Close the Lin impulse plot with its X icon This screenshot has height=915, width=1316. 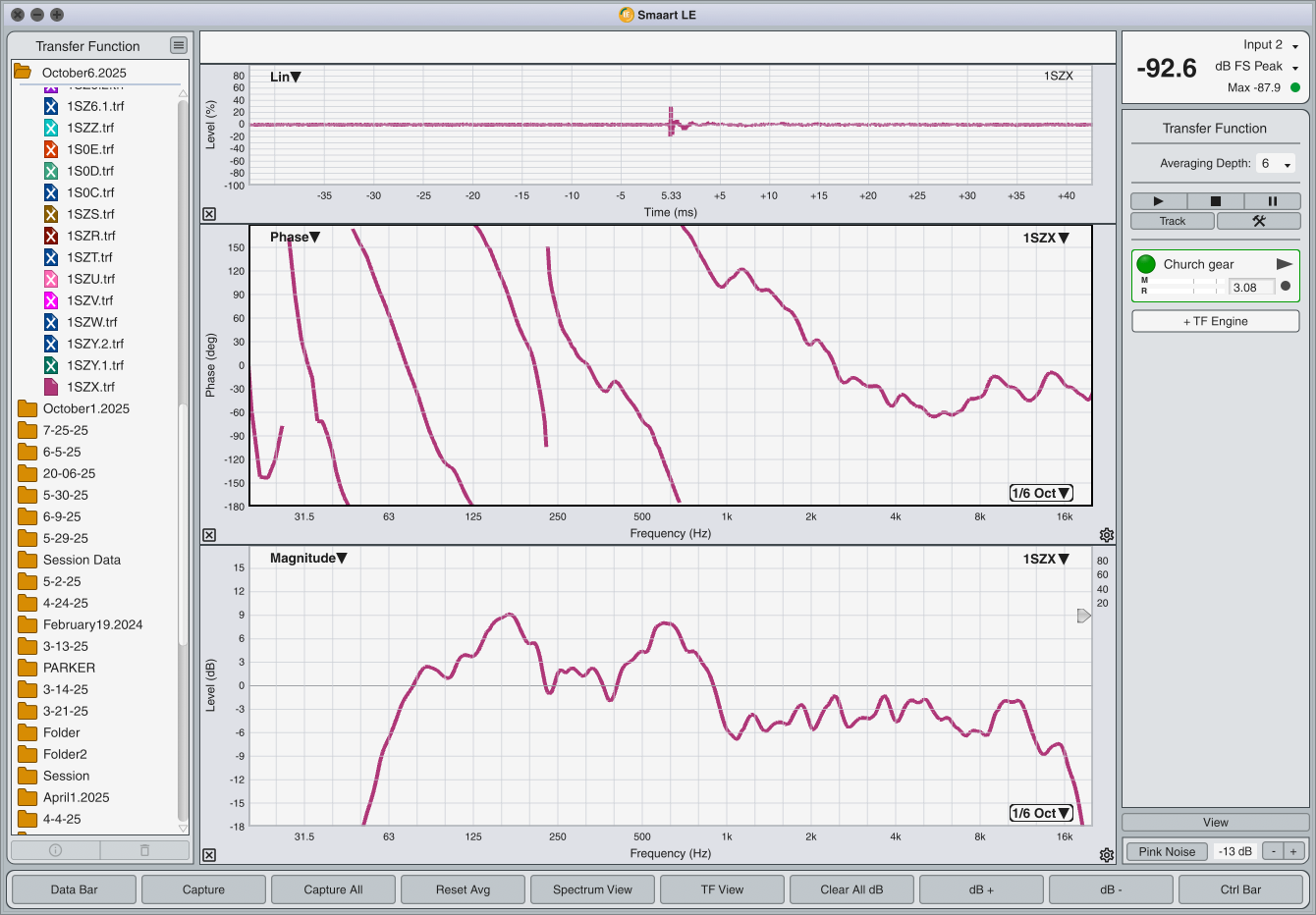point(208,213)
